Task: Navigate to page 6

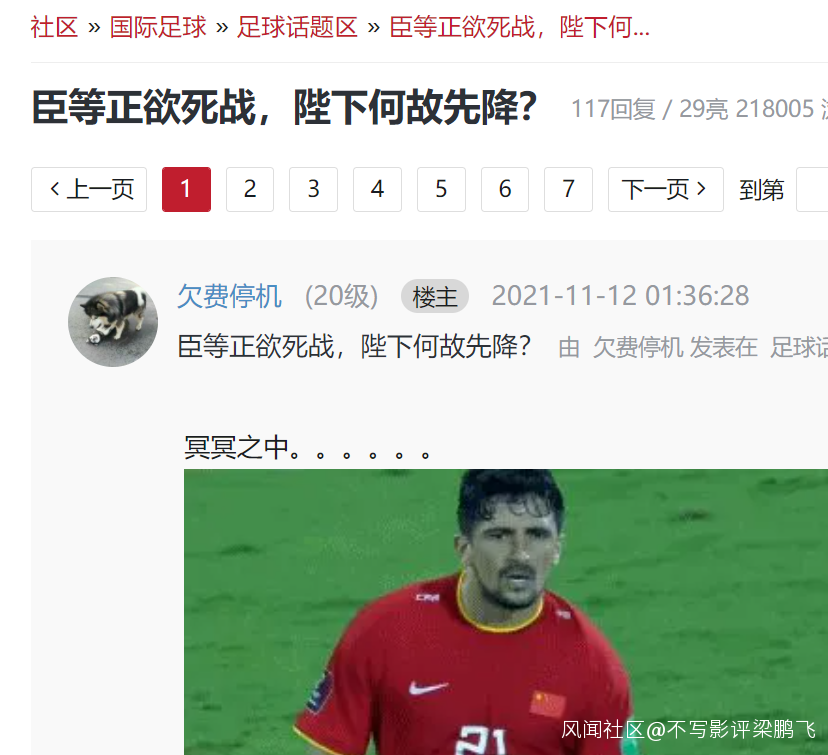Action: [505, 190]
